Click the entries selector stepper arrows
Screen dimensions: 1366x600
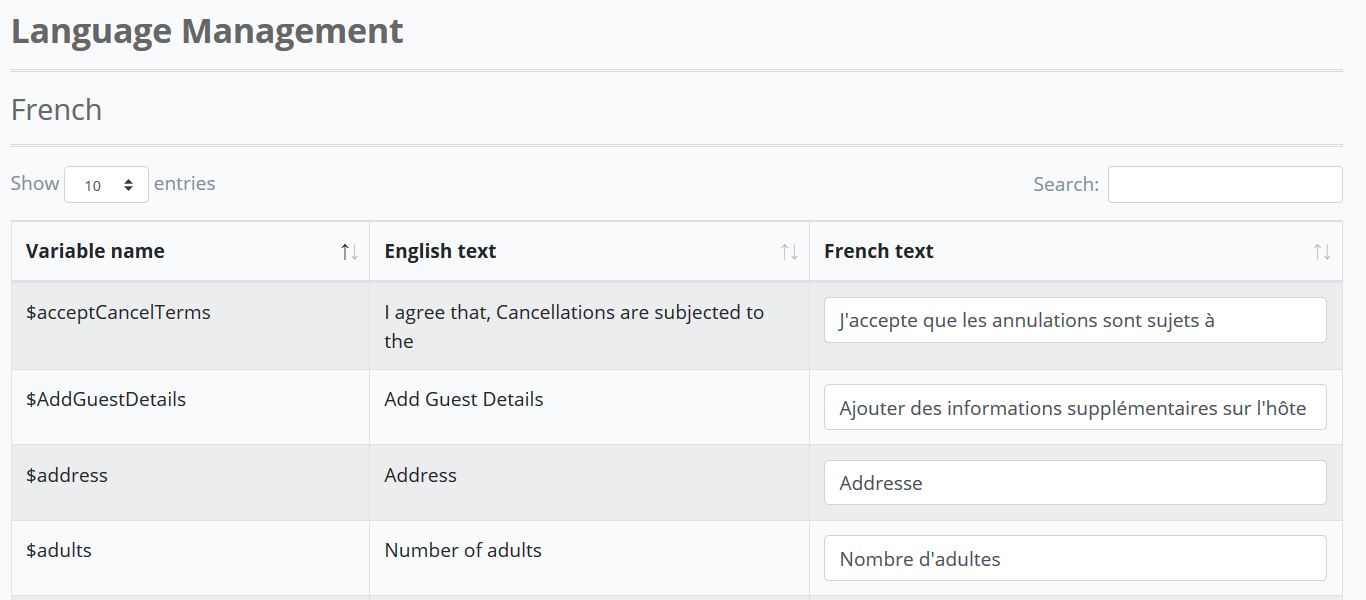coord(130,184)
